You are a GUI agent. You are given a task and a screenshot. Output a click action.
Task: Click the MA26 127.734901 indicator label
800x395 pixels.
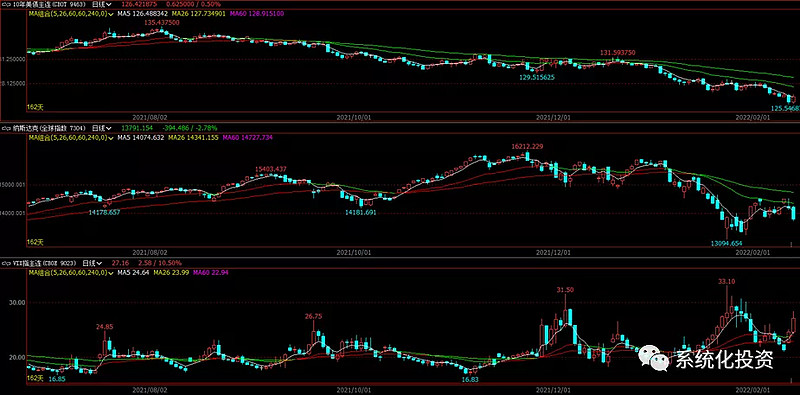point(198,15)
